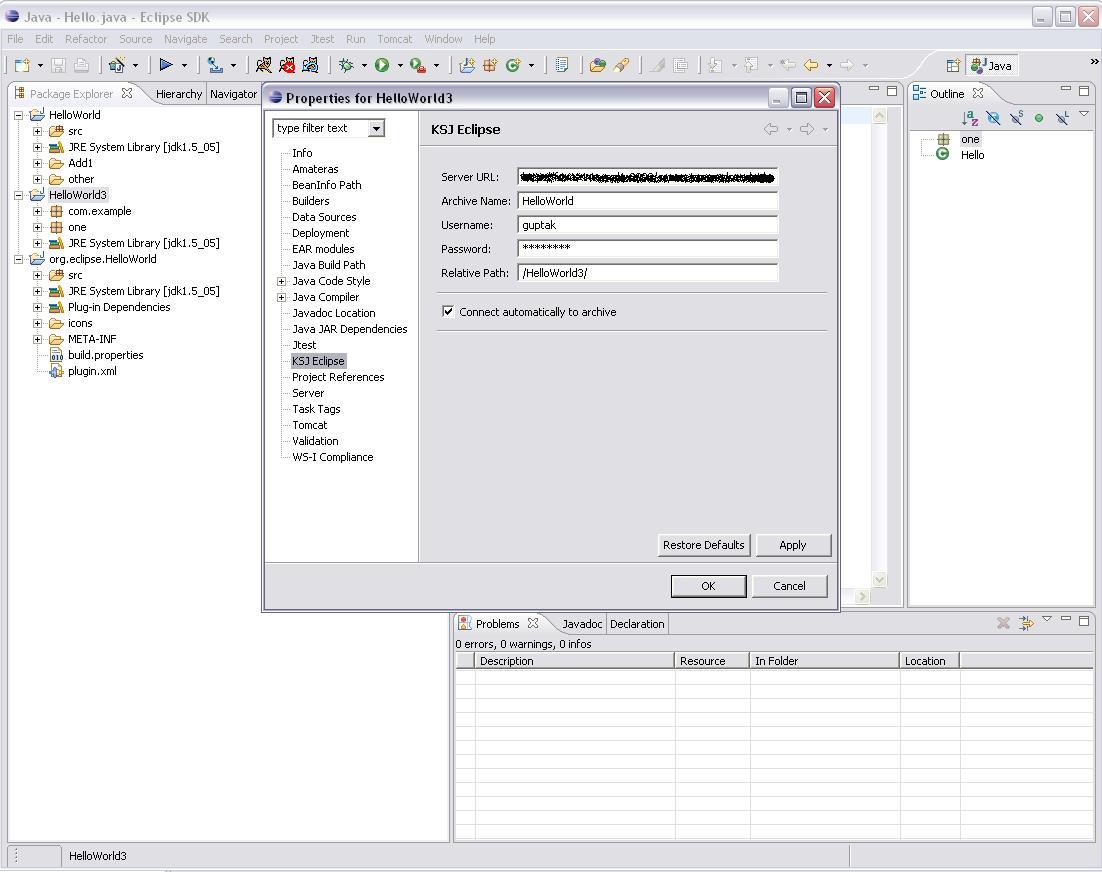Click the New Java Class icon
The image size is (1102, 872).
tap(513, 65)
